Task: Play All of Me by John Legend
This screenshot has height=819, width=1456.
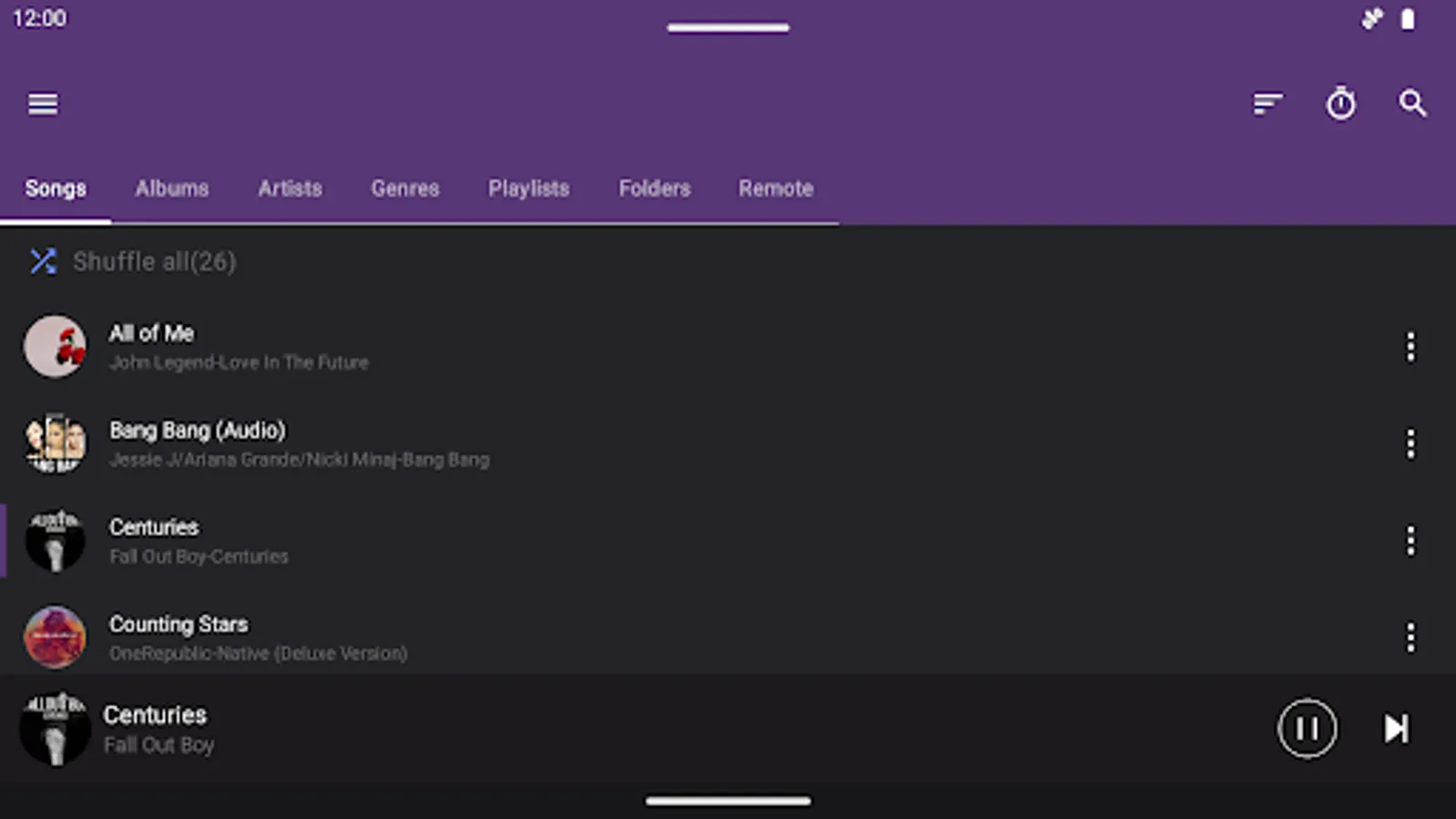Action: click(364, 346)
